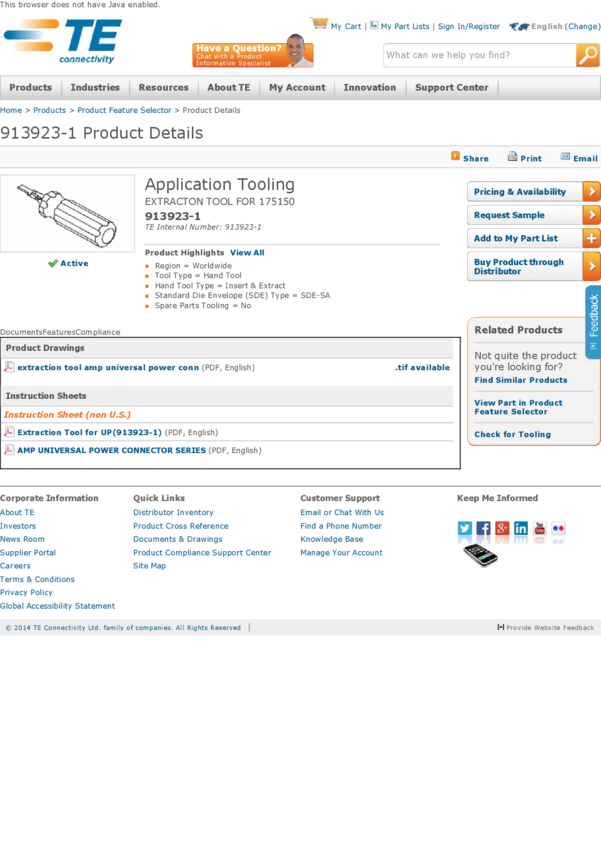Screen dimensions: 601x850
Task: Click the orange search magnifier icon
Action: click(x=588, y=56)
